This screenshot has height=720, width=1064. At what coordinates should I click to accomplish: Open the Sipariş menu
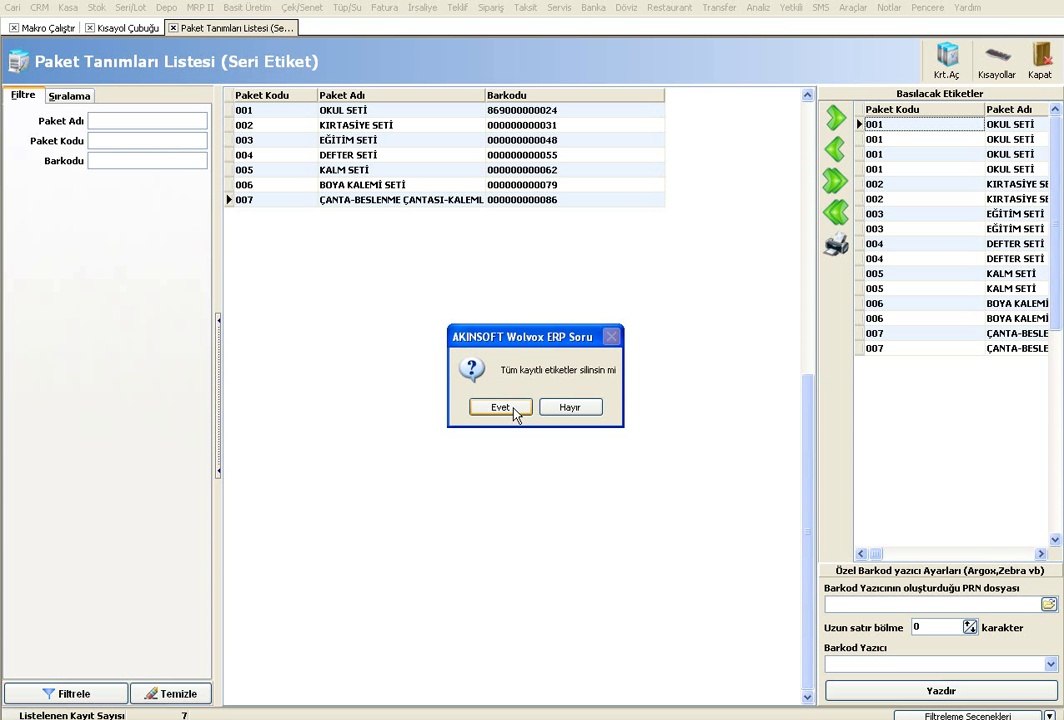(x=490, y=7)
